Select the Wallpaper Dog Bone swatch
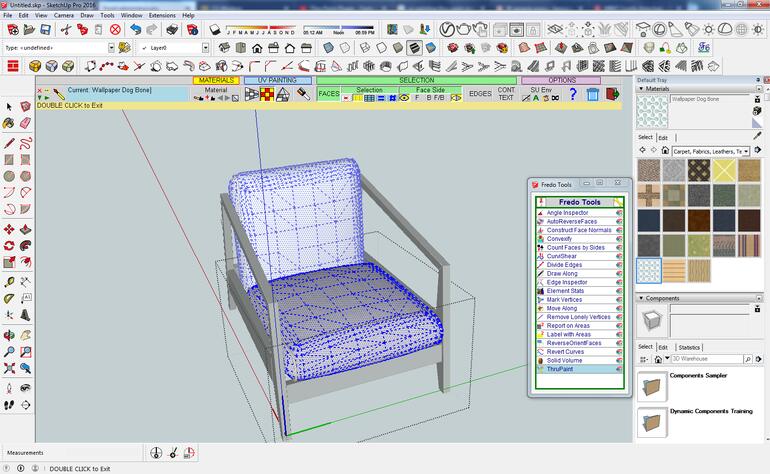The height and width of the screenshot is (474, 770). coord(649,271)
